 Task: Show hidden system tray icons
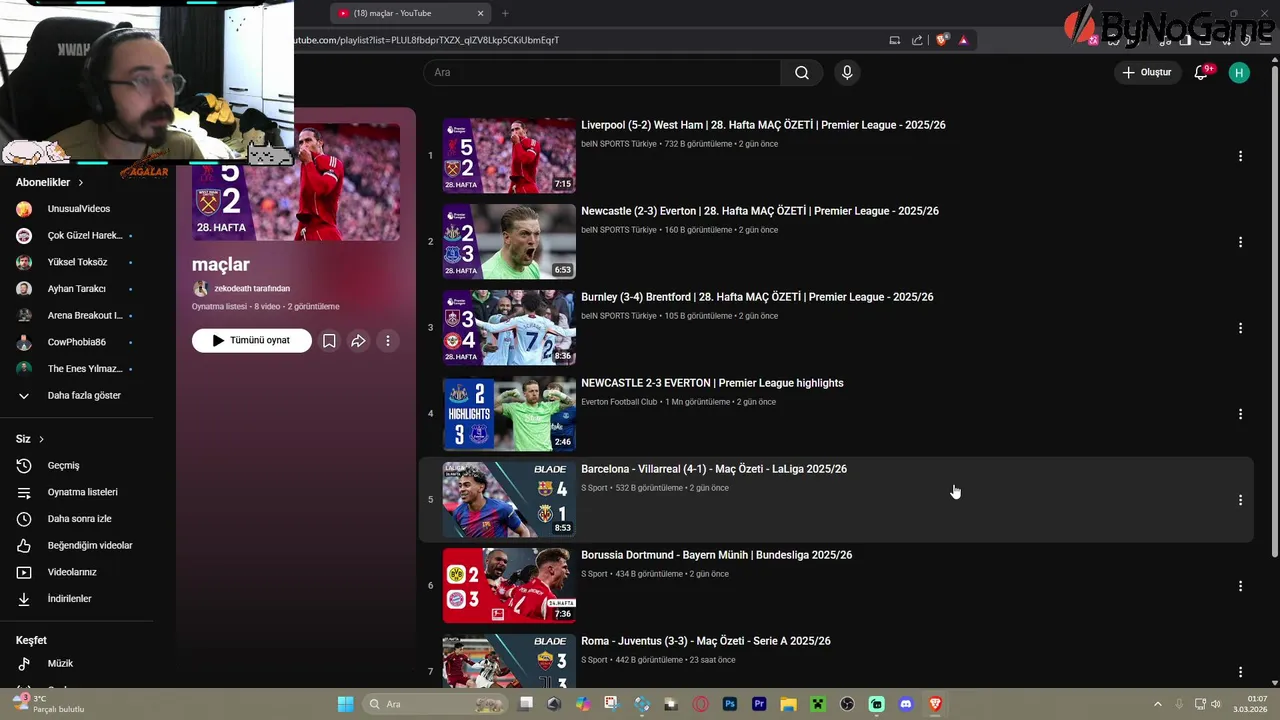tap(1158, 704)
